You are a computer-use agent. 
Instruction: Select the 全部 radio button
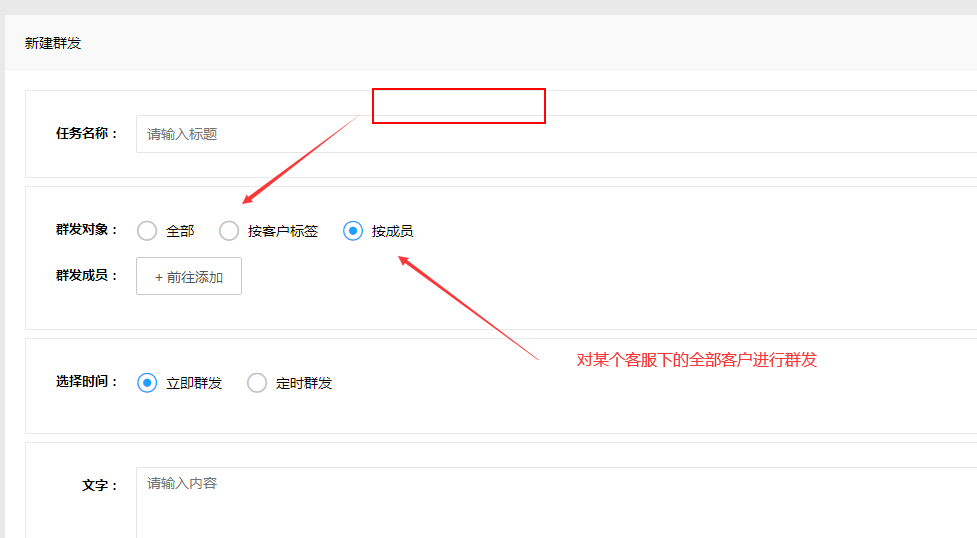pyautogui.click(x=147, y=231)
